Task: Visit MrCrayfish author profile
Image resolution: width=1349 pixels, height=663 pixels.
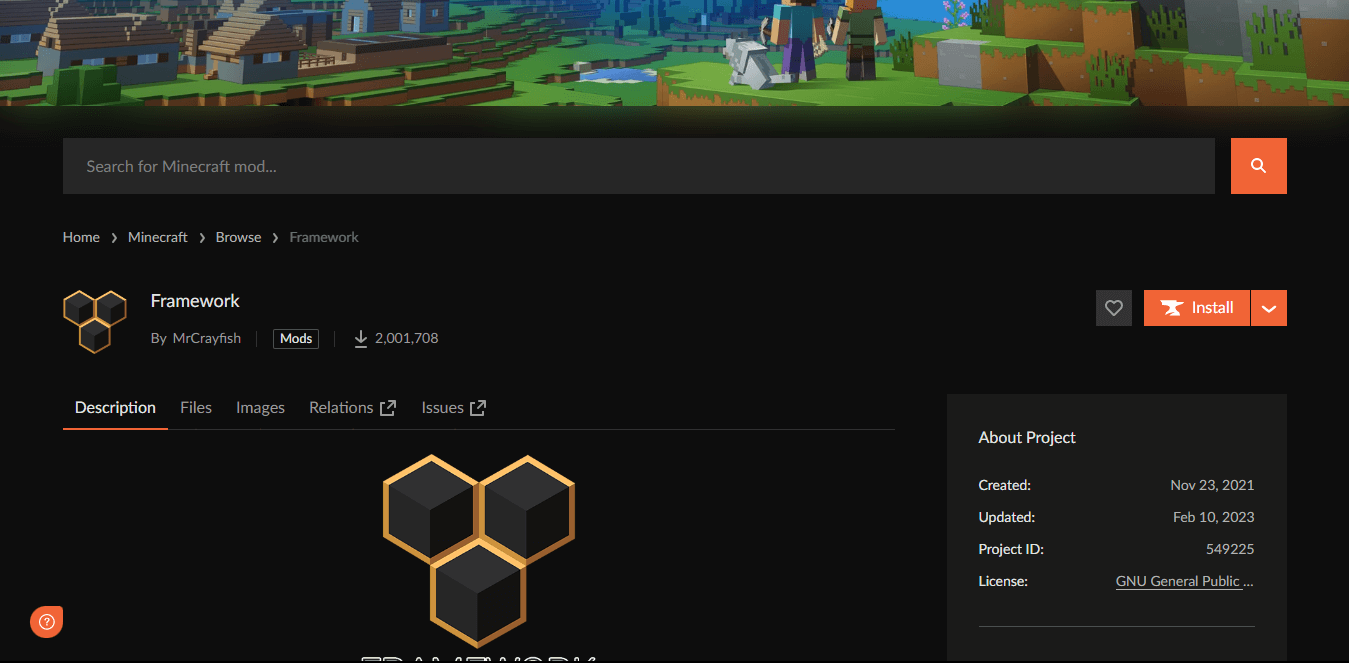Action: coord(207,338)
